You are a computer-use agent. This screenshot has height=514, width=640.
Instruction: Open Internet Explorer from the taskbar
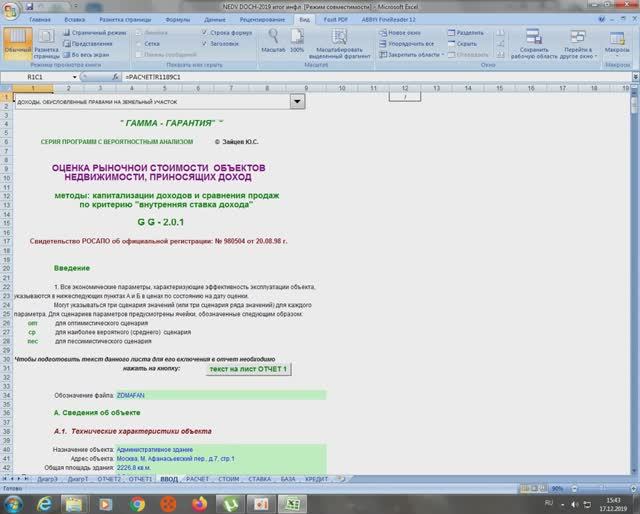pos(44,504)
